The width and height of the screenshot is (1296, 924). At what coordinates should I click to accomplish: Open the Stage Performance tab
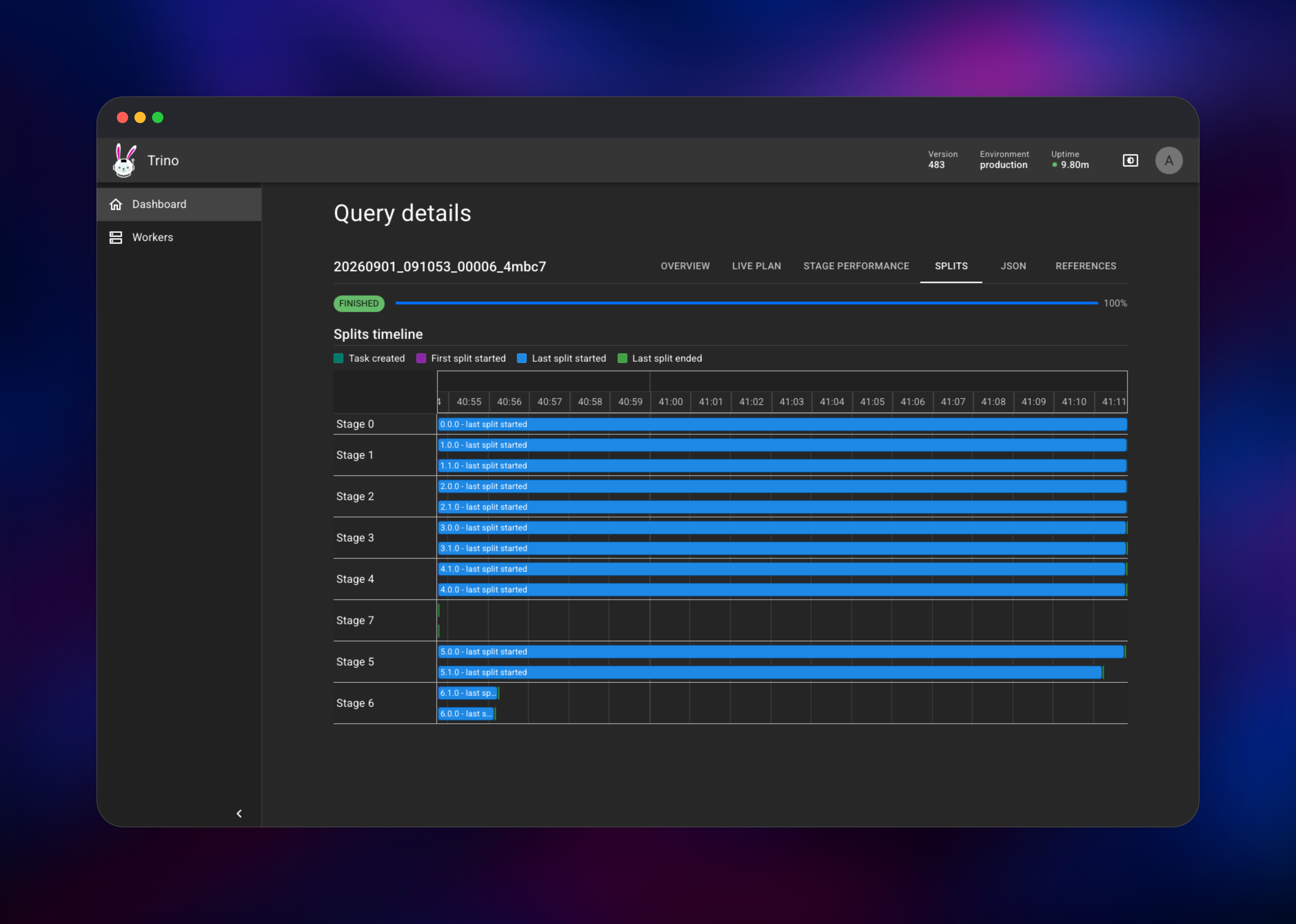pos(855,266)
